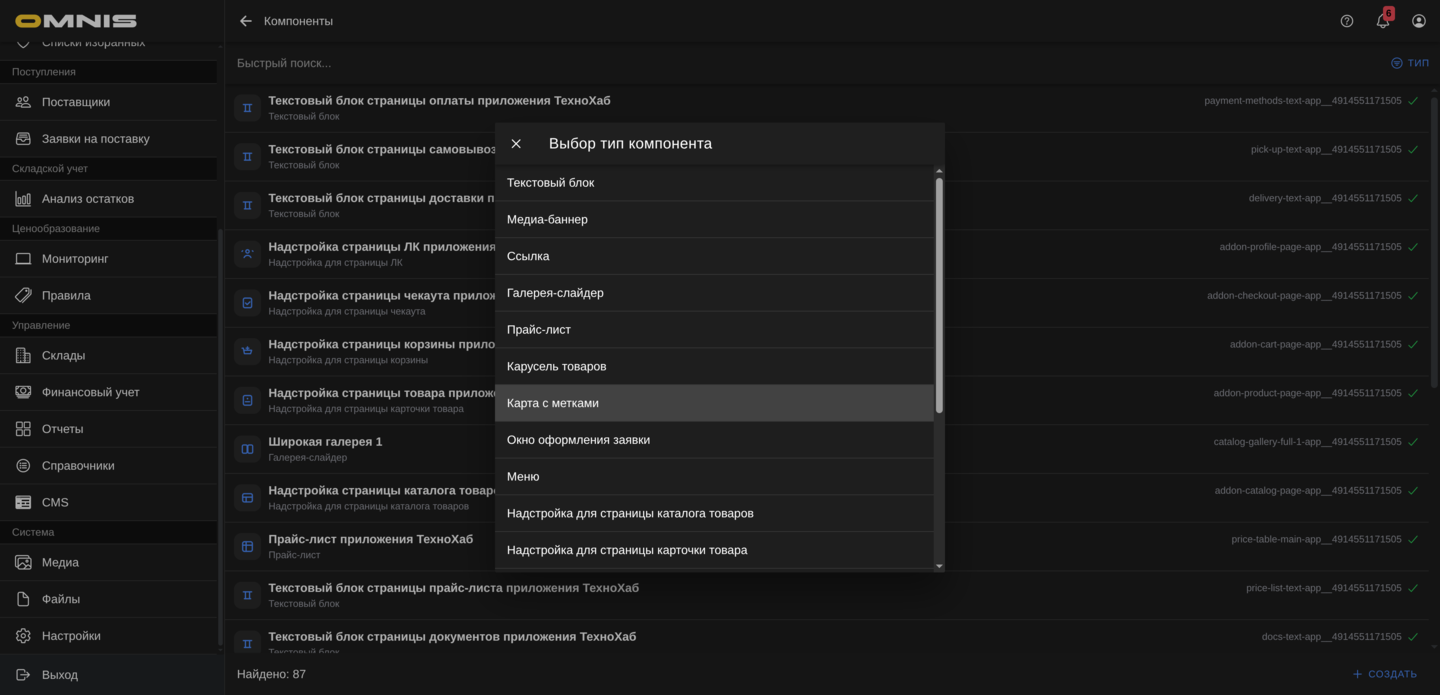The height and width of the screenshot is (695, 1440).
Task: Open the help icon in the top bar
Action: coord(1346,20)
